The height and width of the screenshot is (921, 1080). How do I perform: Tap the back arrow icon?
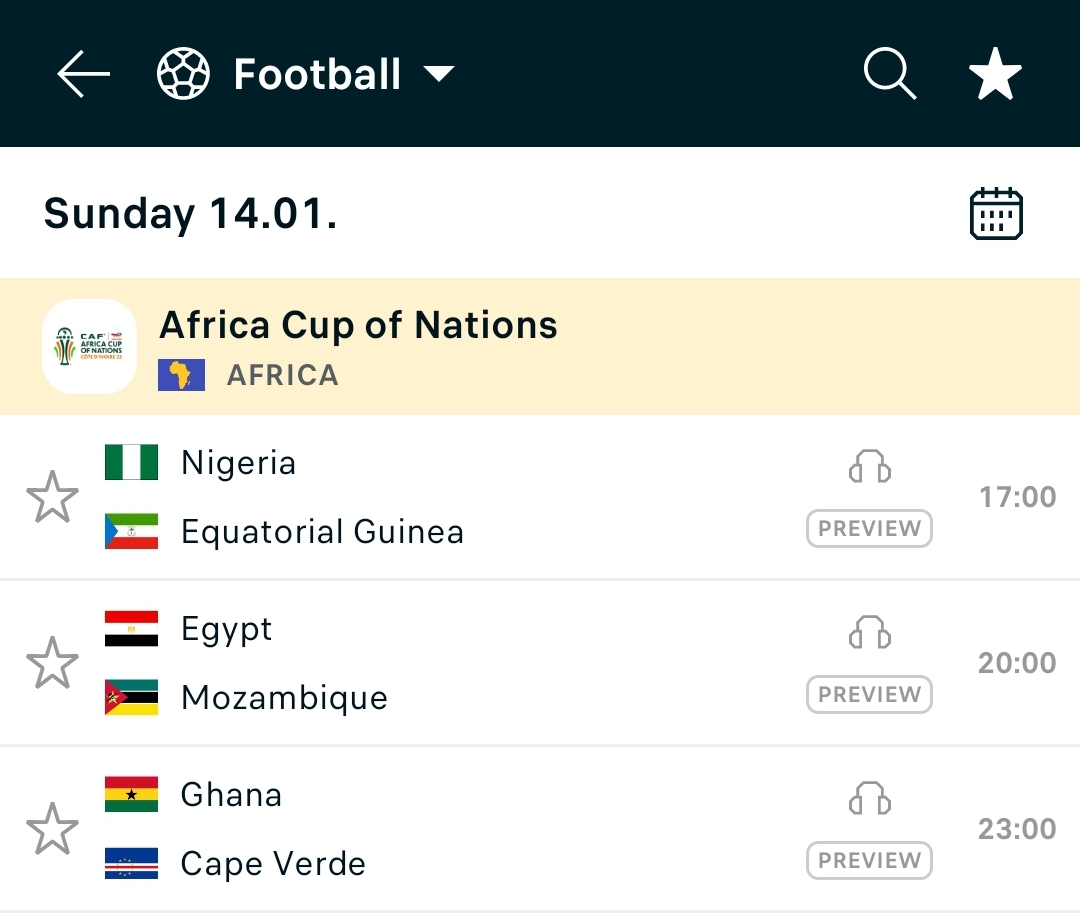tap(83, 75)
